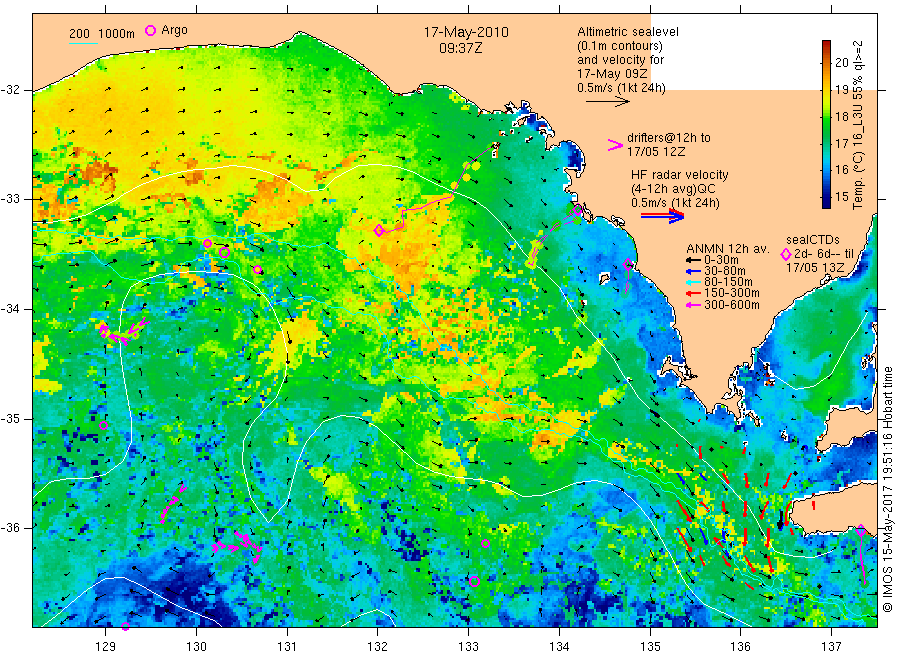Click the 'ANMN 12h av.' heading

pos(728,249)
